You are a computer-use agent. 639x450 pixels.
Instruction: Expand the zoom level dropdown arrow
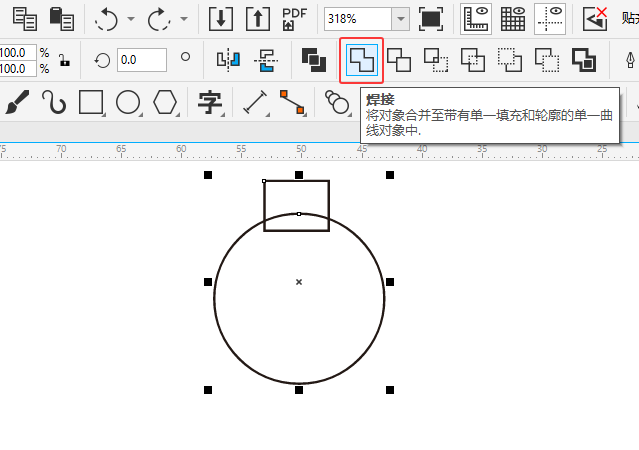[x=401, y=19]
